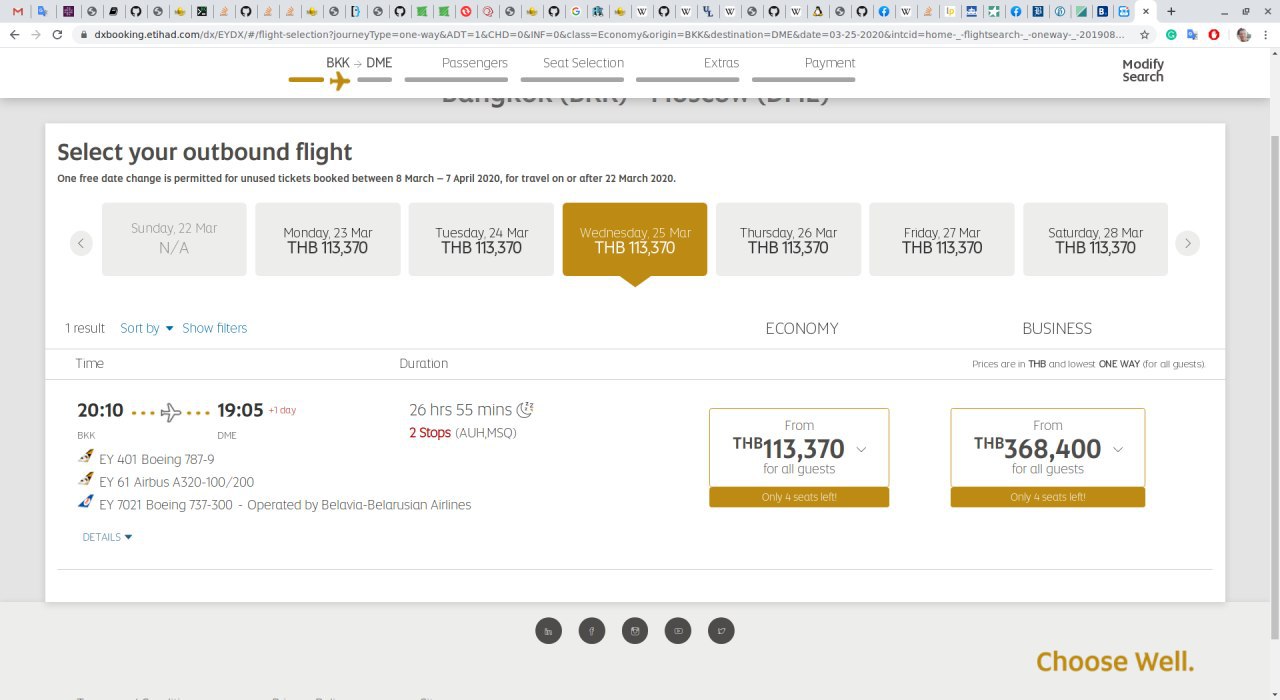The width and height of the screenshot is (1280, 700).
Task: Click Show filters link
Action: 214,328
